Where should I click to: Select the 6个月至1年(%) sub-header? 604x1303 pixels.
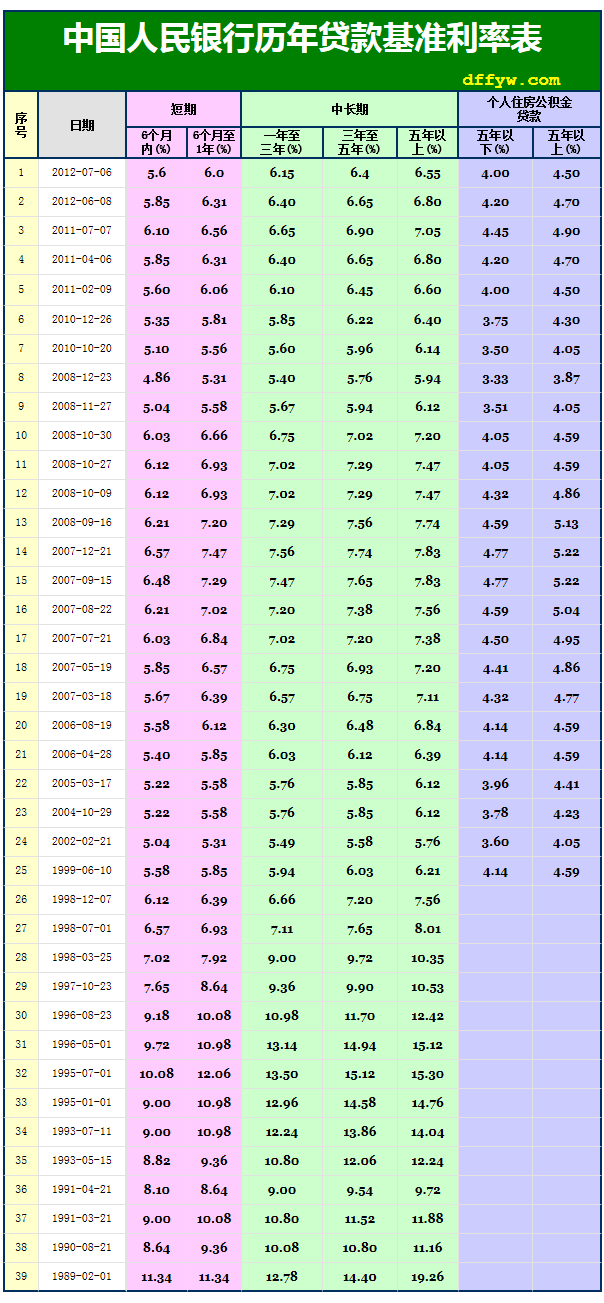[x=214, y=142]
